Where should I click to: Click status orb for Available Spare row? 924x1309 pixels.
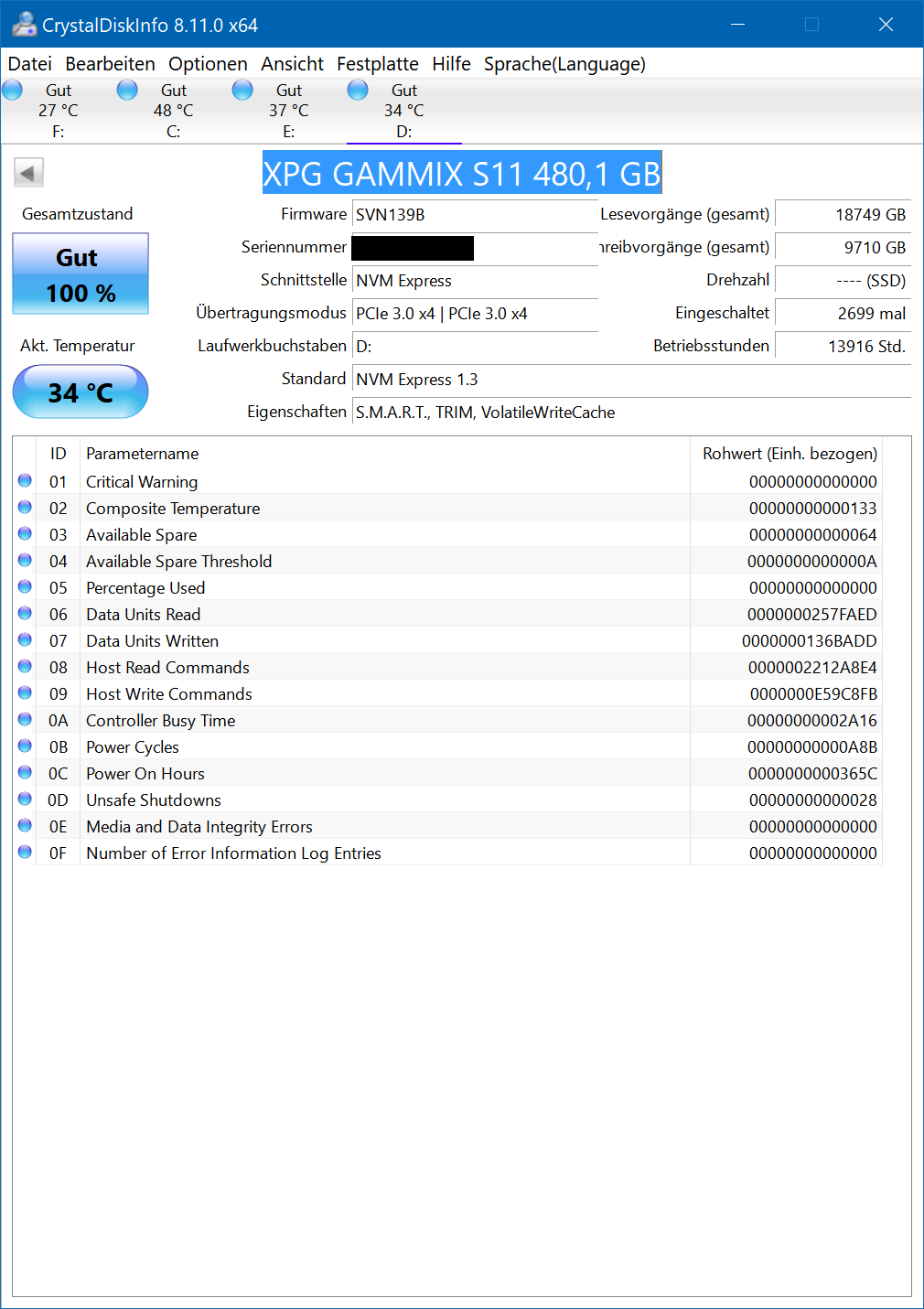point(25,533)
